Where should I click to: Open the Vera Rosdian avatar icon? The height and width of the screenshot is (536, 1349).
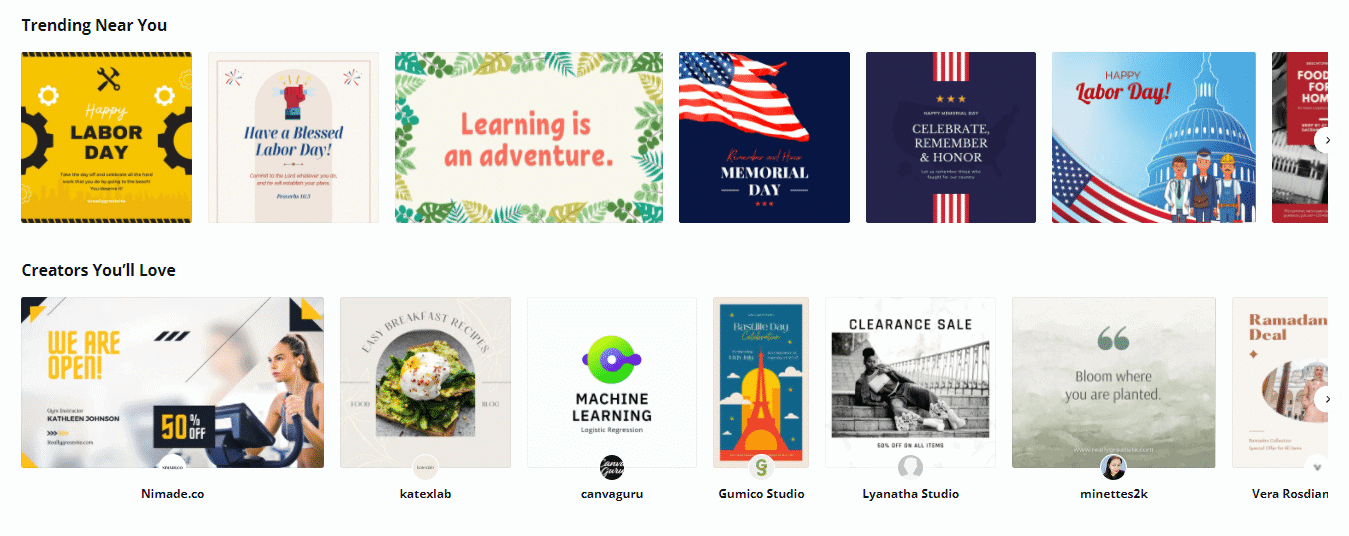point(1316,467)
